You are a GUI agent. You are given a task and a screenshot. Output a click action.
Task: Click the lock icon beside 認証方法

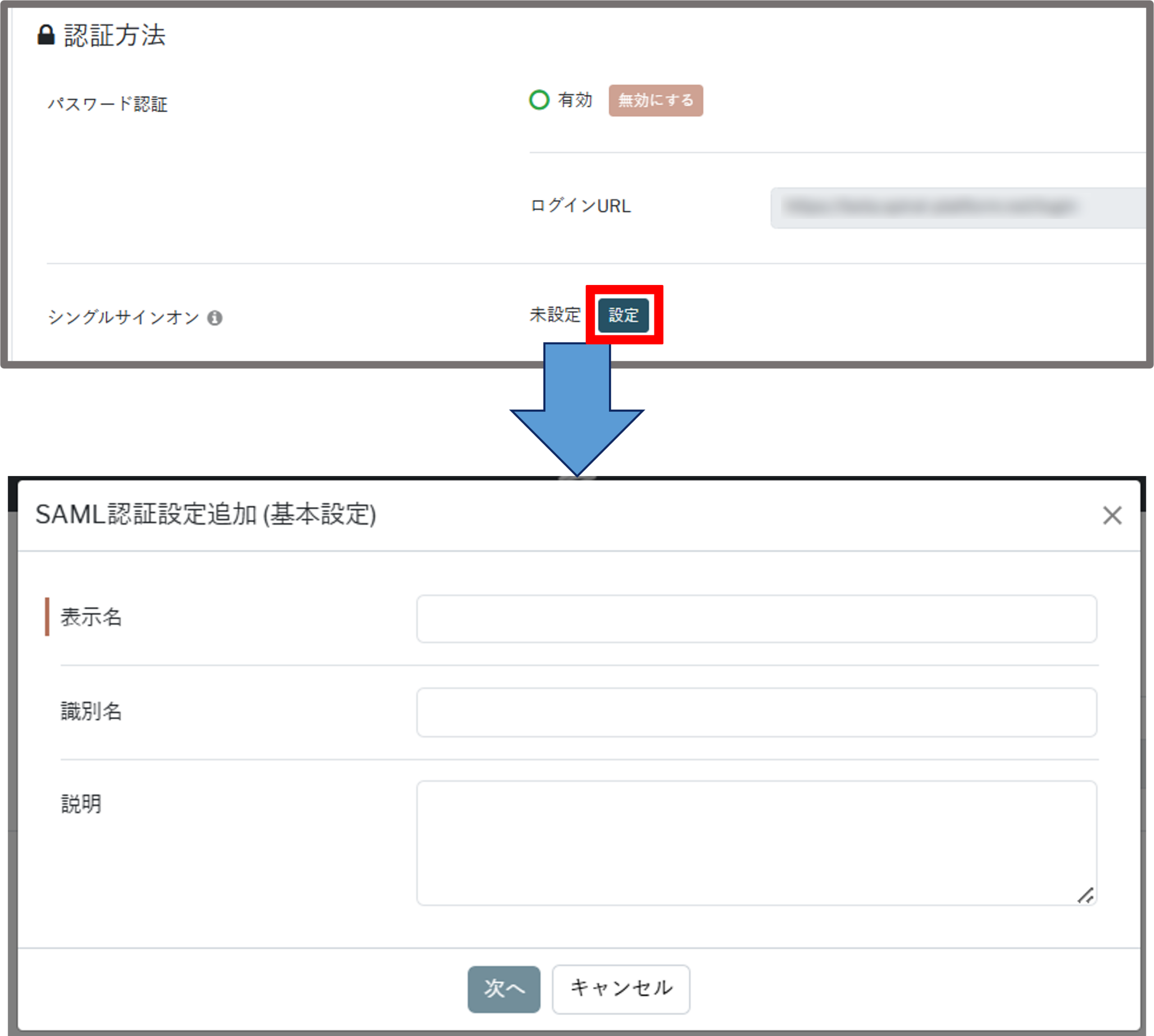[x=46, y=35]
